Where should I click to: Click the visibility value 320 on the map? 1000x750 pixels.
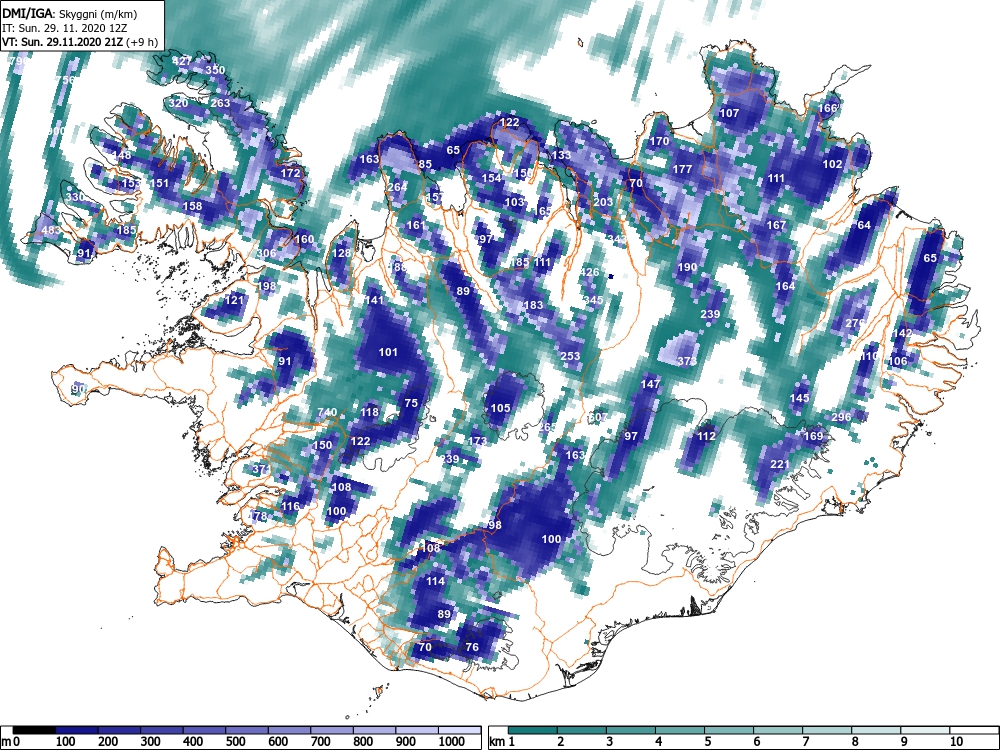pos(179,103)
